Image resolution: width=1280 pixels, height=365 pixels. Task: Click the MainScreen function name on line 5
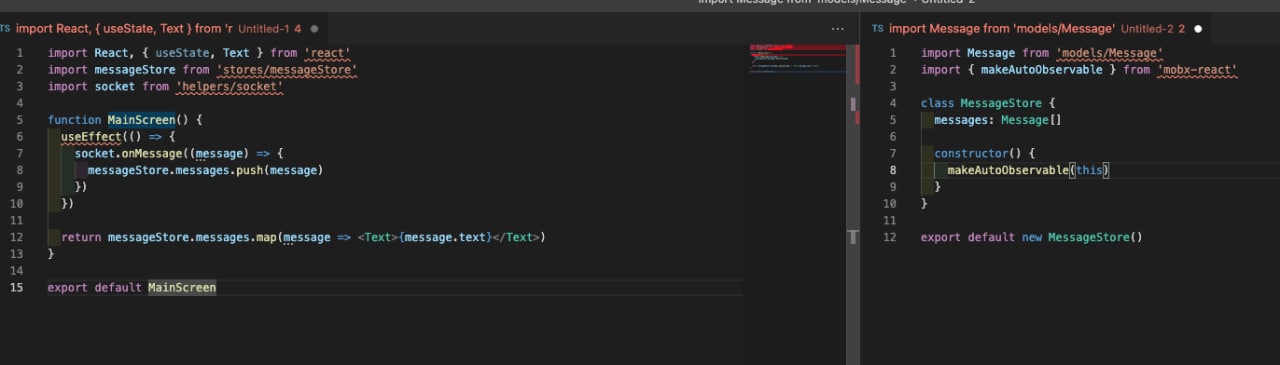[141, 120]
